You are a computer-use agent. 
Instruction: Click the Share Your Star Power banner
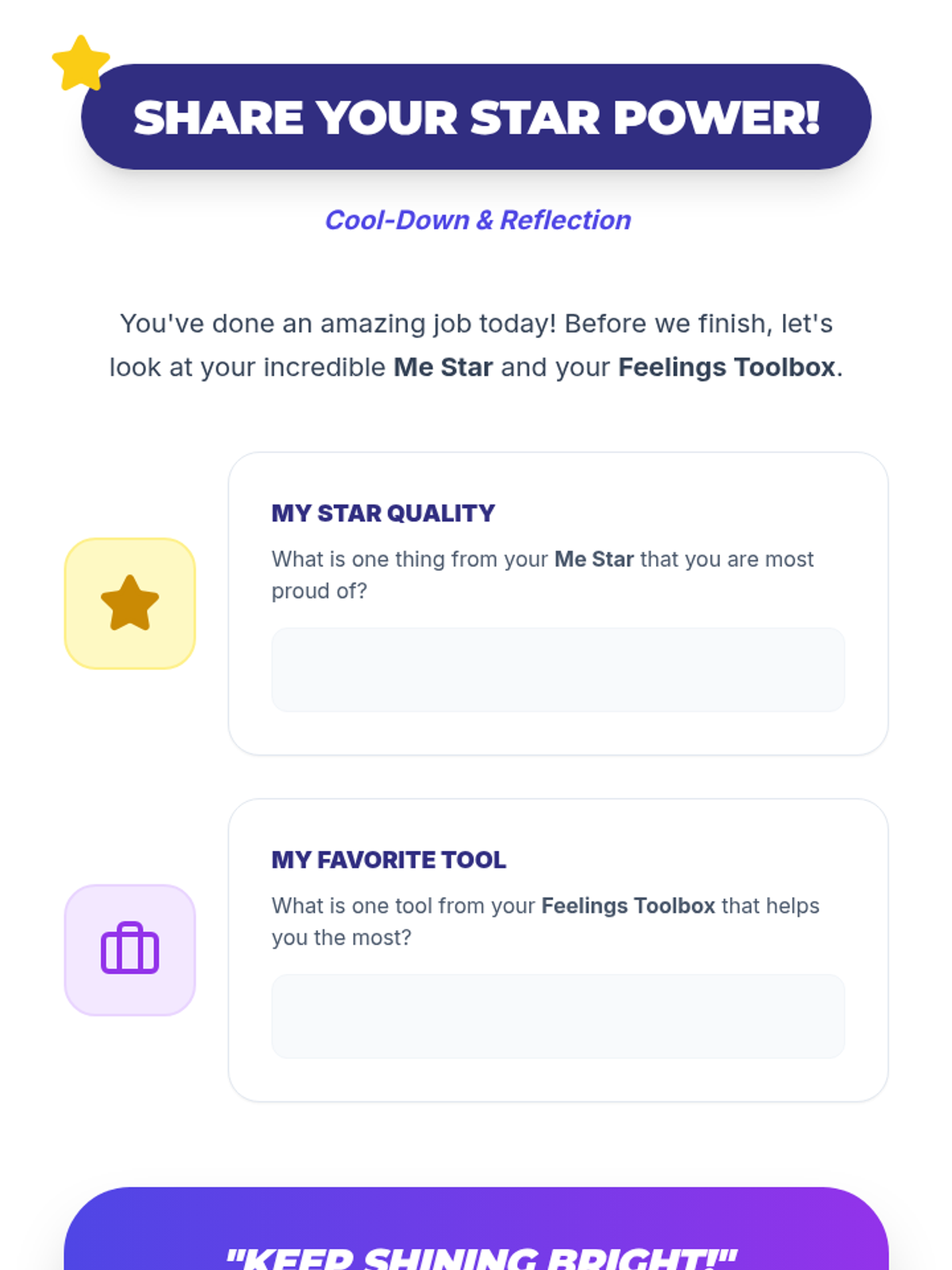pyautogui.click(x=476, y=117)
